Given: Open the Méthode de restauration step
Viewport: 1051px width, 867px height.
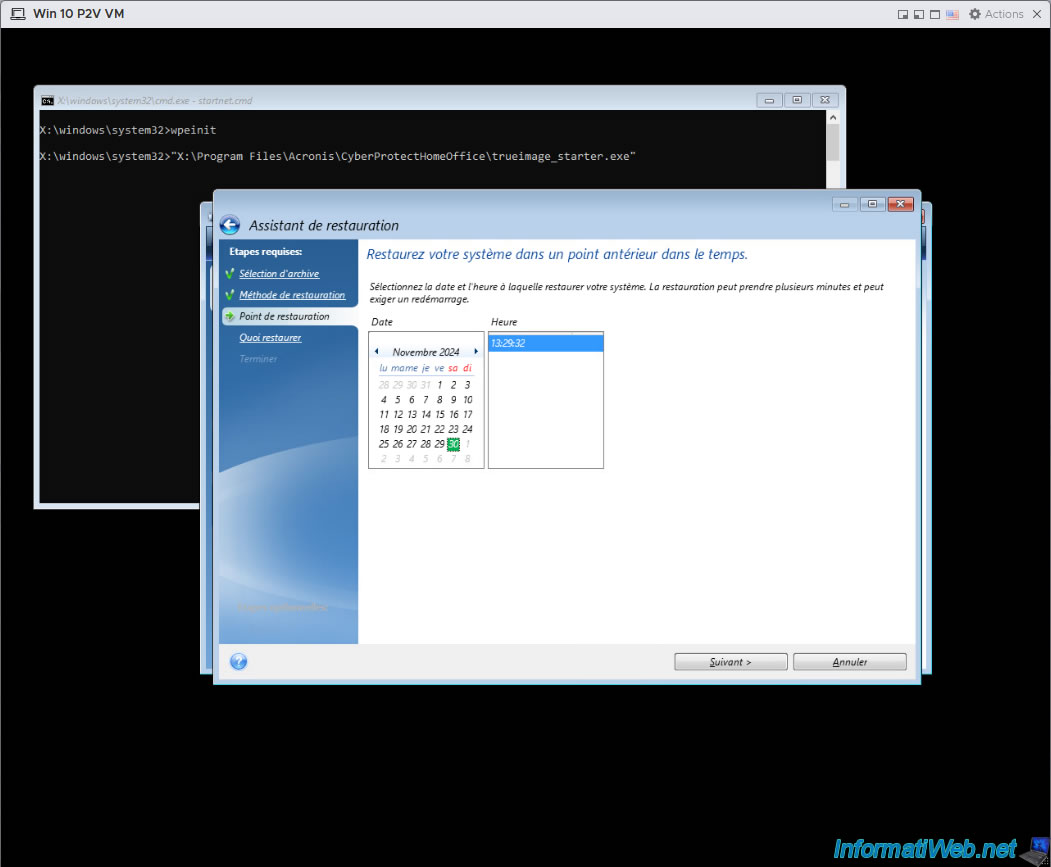Looking at the screenshot, I should [x=292, y=295].
